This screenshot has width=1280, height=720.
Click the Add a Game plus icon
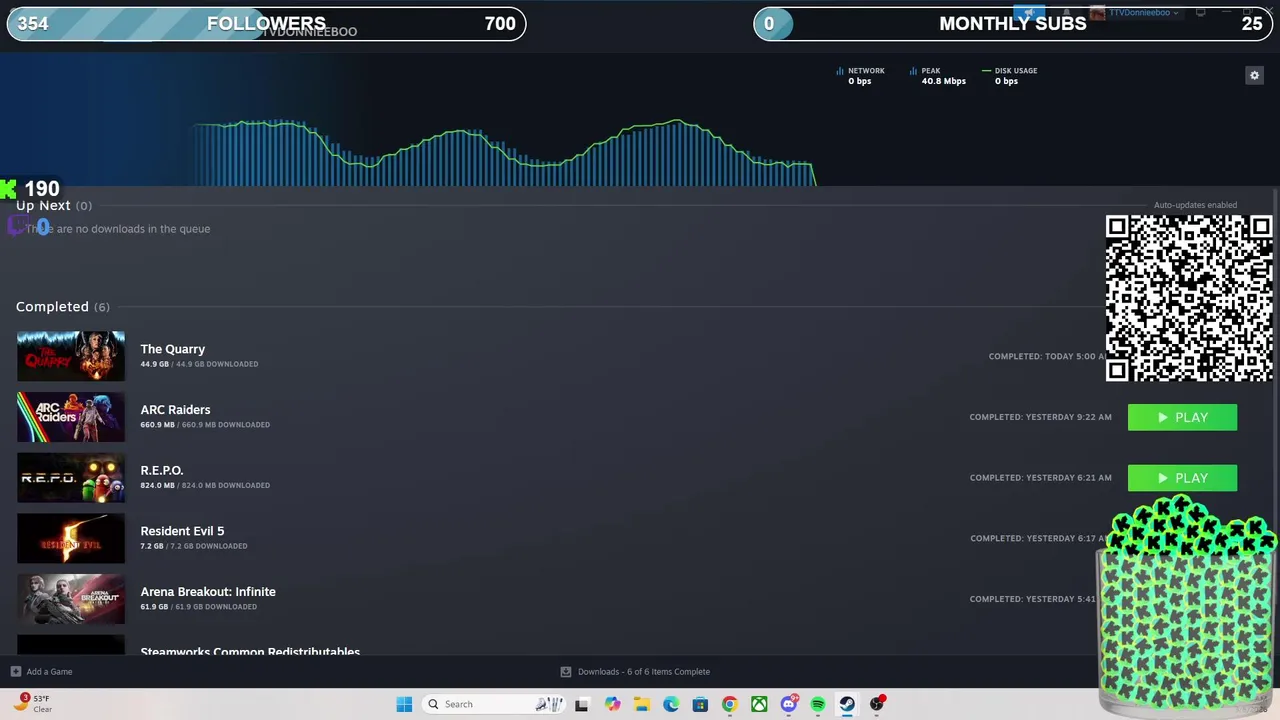pos(15,672)
